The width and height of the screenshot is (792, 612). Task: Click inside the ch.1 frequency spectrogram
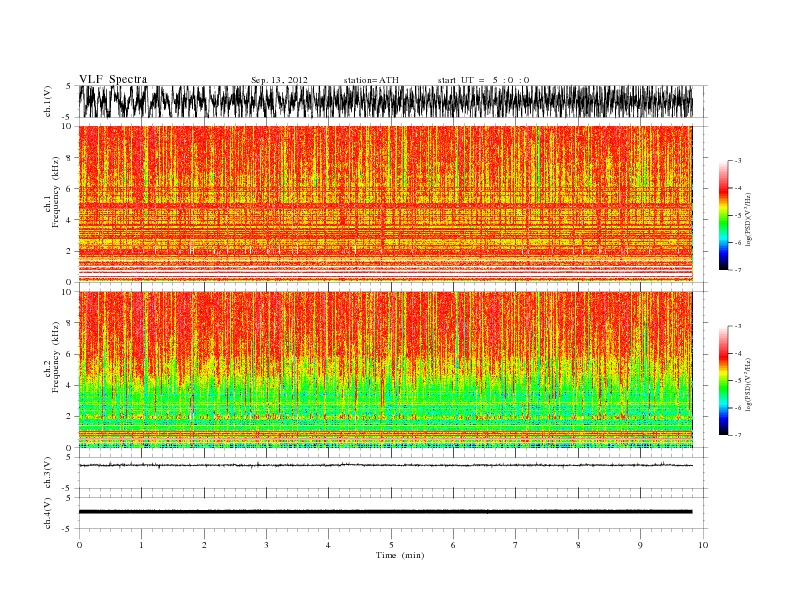(x=386, y=204)
